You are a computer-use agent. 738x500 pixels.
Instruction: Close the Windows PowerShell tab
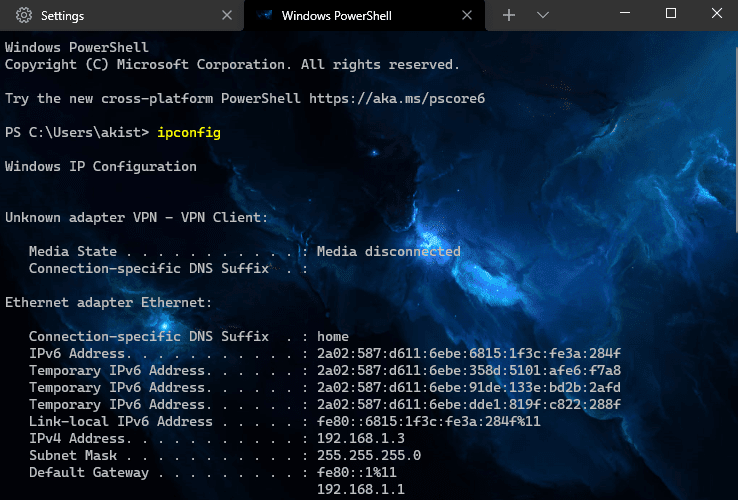[x=467, y=16]
